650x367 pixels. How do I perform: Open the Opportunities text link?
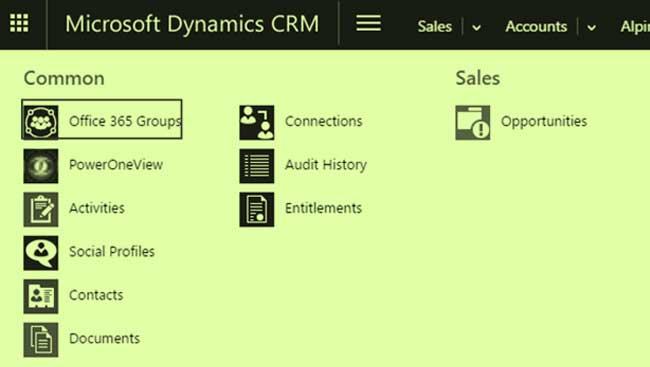point(544,122)
